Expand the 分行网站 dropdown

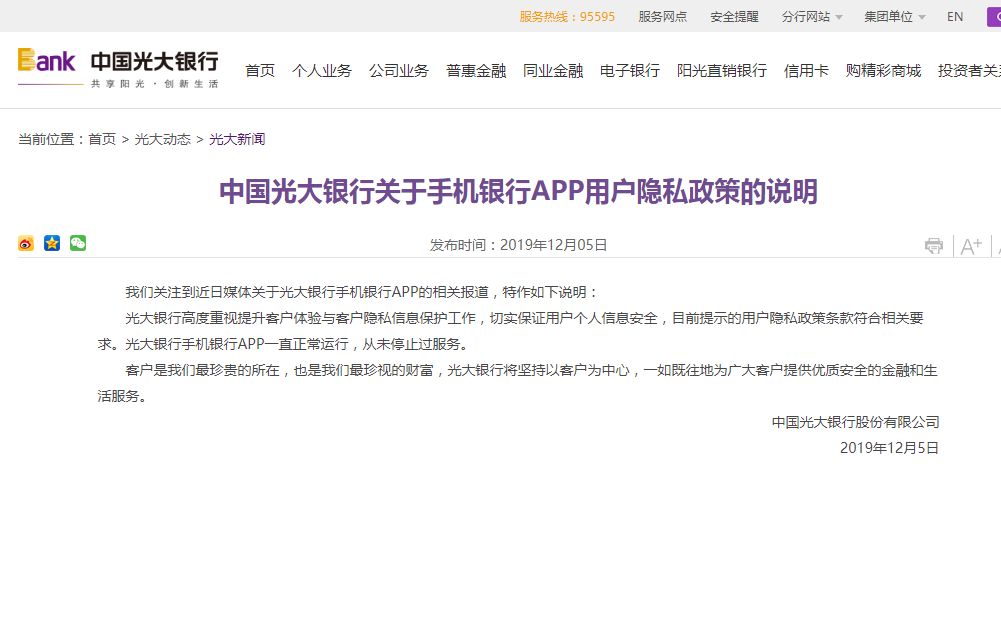(x=812, y=17)
